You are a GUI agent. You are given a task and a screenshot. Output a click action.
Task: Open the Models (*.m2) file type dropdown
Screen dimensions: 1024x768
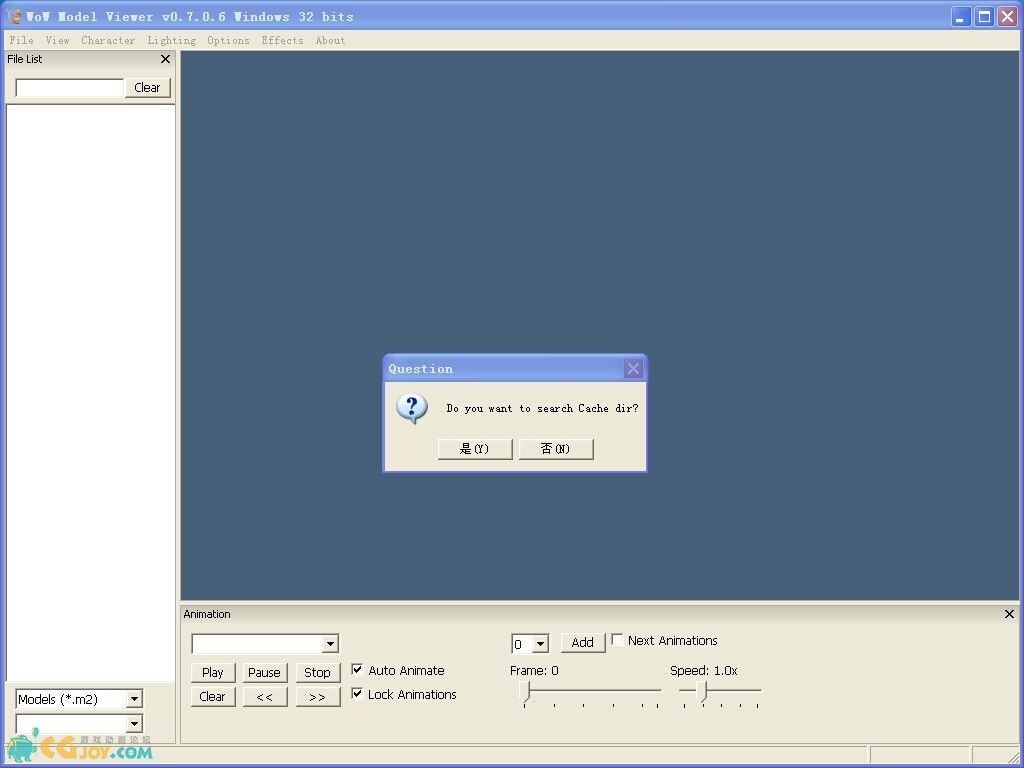[134, 699]
